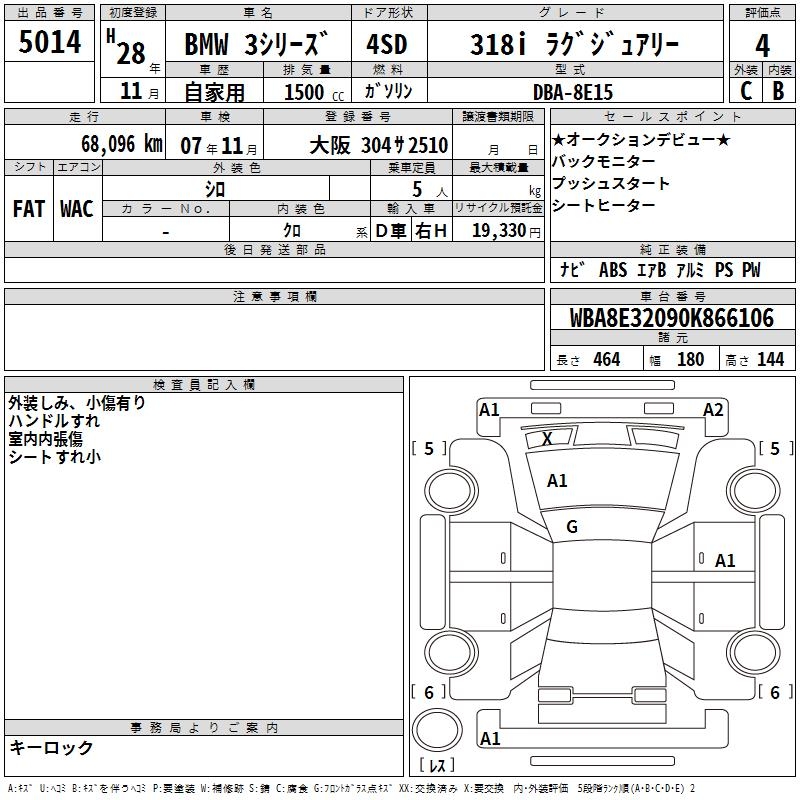The image size is (800, 800).
Task: Select the mileage 68,096 km
Action: pos(122,144)
